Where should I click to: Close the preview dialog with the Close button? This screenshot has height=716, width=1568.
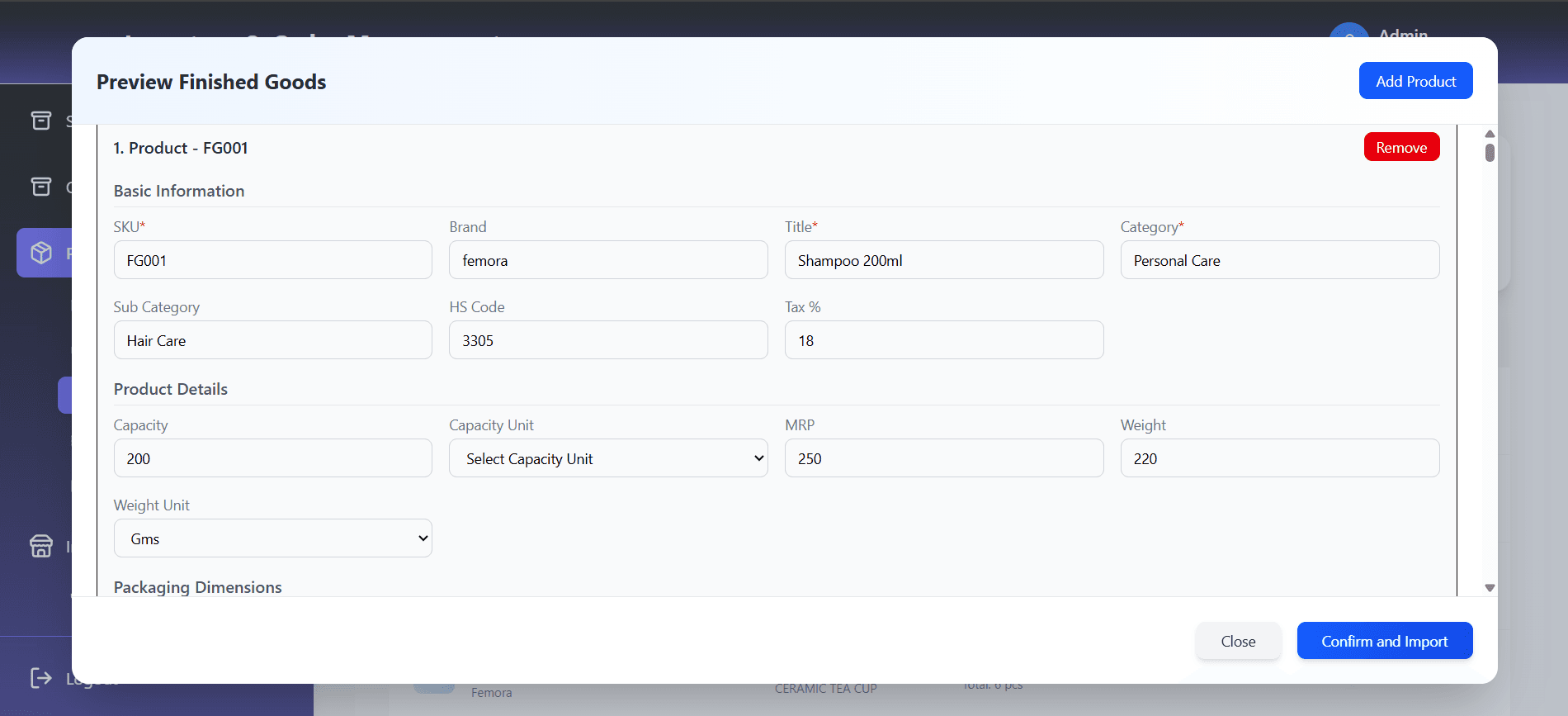click(1238, 641)
